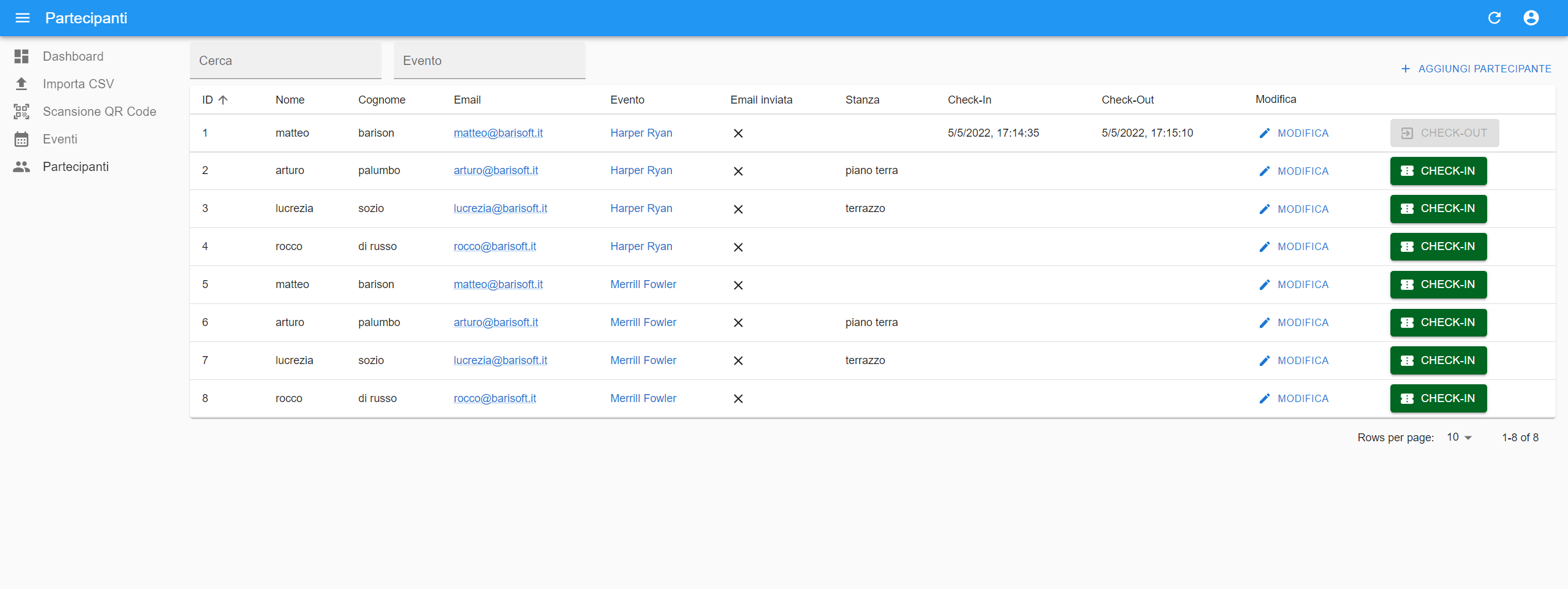Click the Partecipanti page title
1568x589 pixels.
coord(86,18)
